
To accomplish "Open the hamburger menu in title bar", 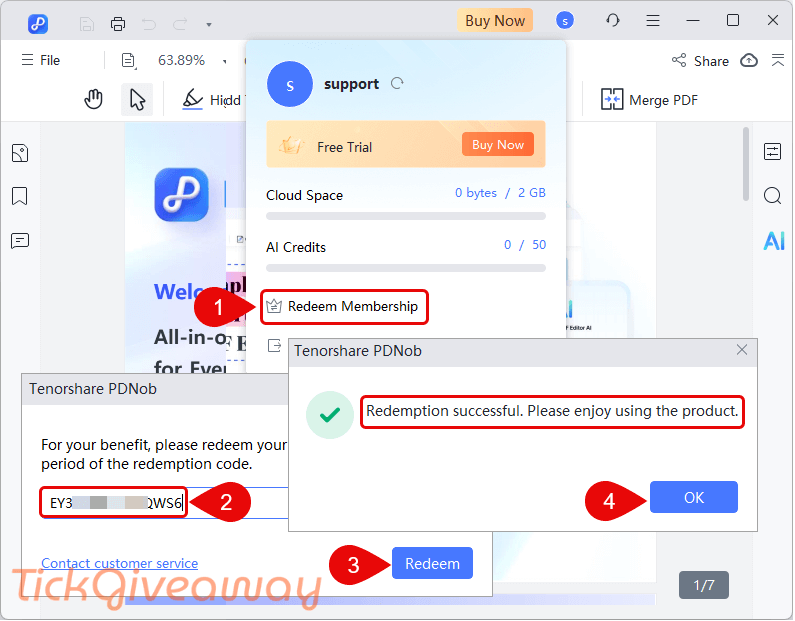I will tap(653, 20).
